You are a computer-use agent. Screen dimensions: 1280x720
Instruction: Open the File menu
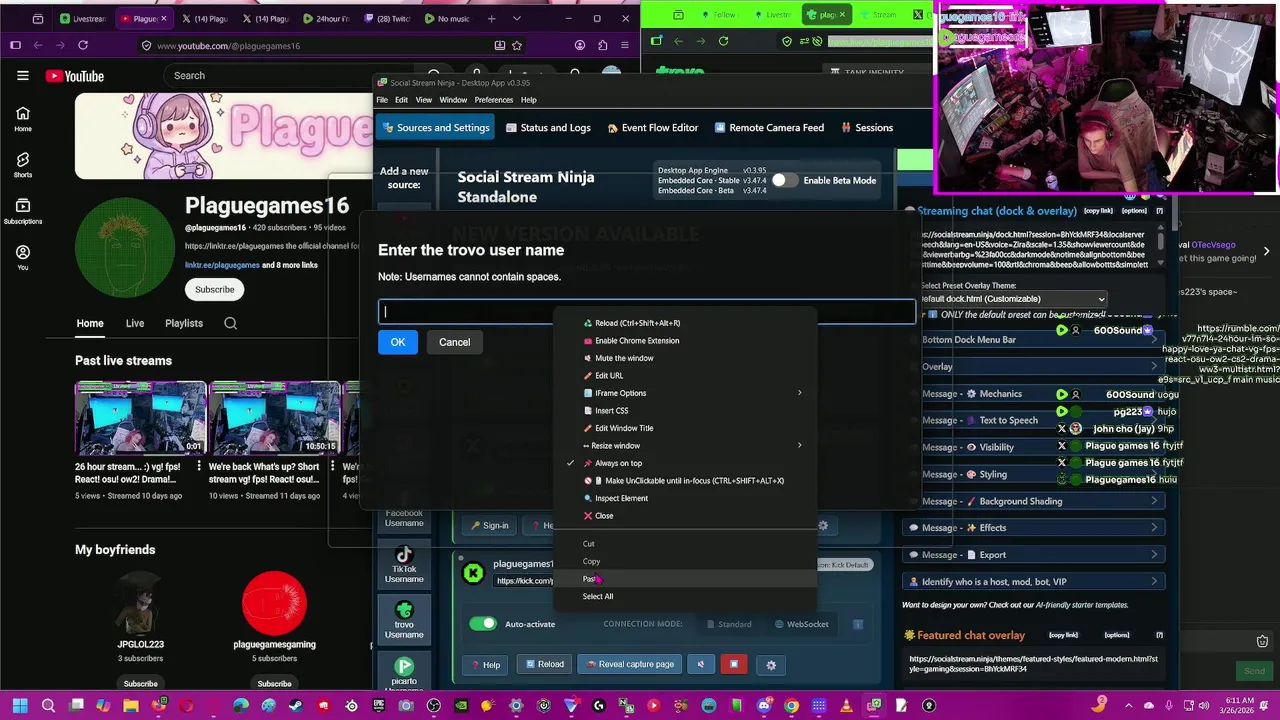[382, 100]
